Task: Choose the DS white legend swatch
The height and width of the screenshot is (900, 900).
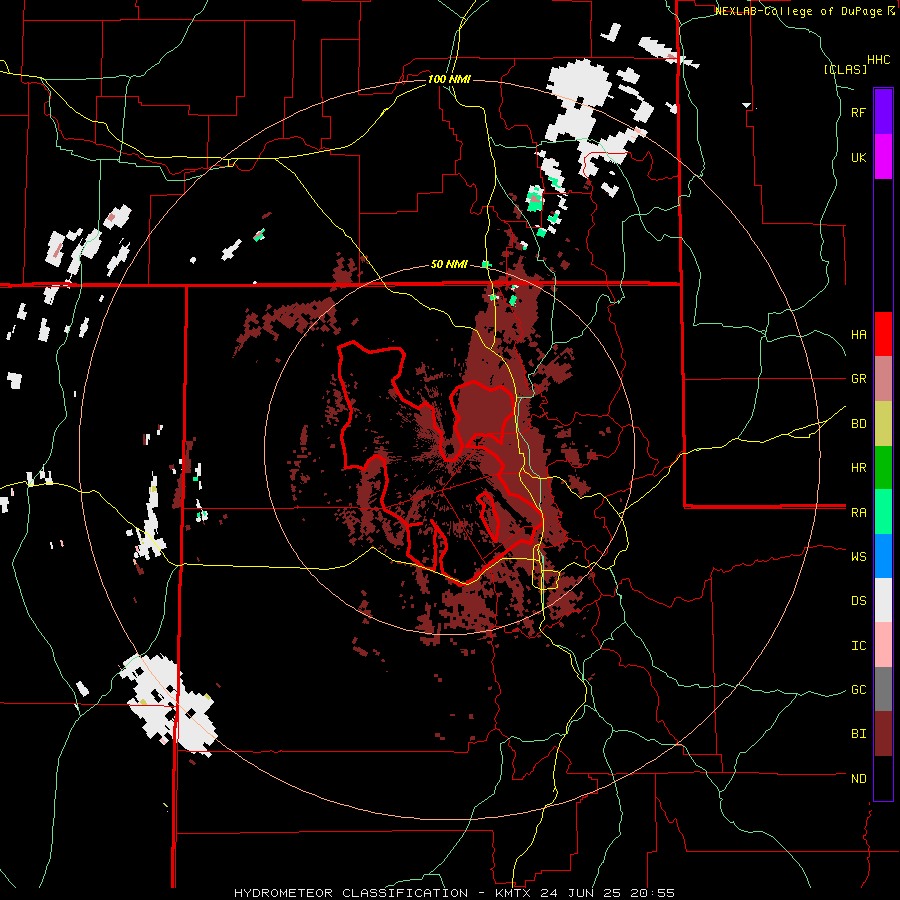Action: click(883, 600)
